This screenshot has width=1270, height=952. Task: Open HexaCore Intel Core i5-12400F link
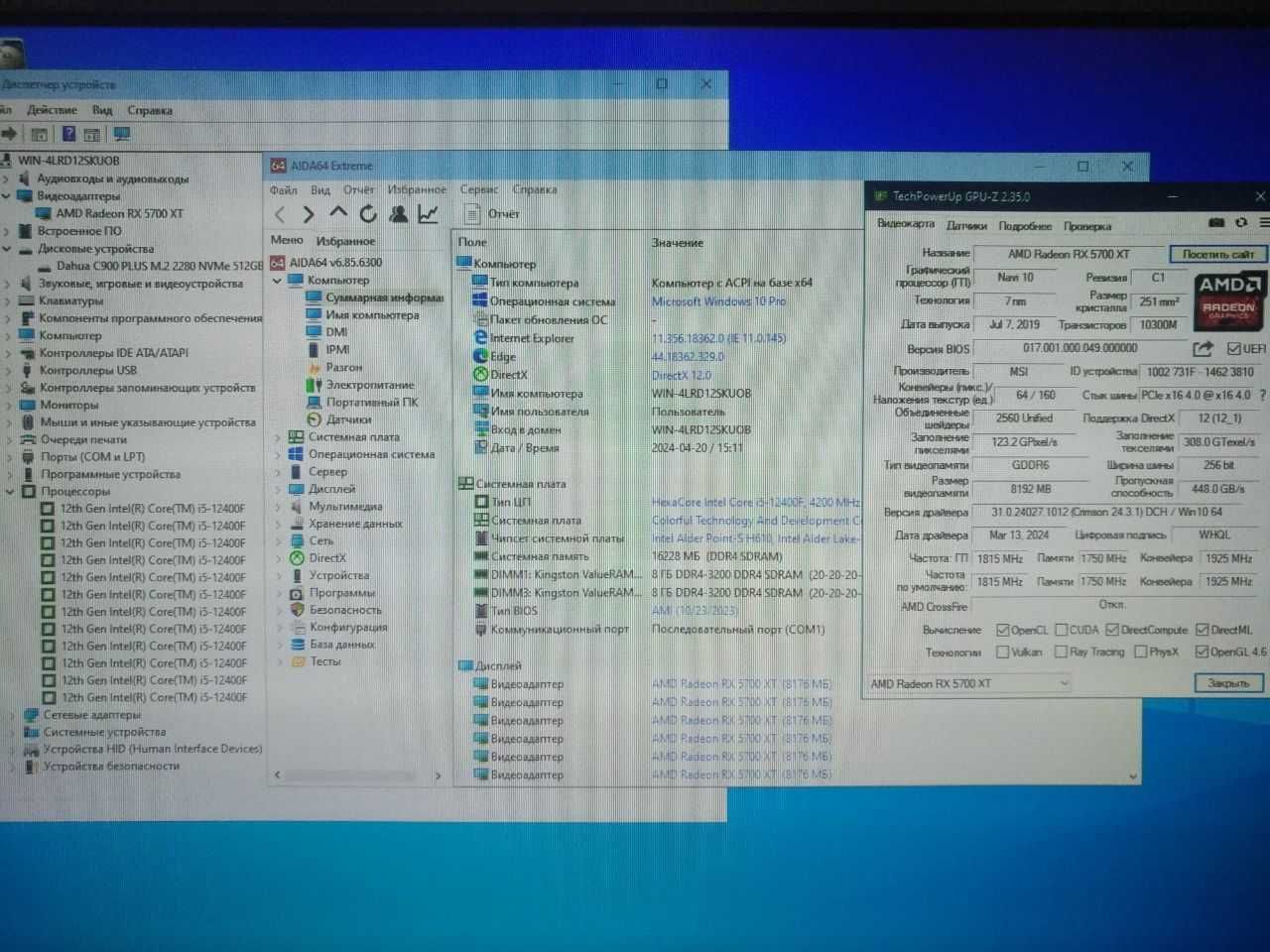pos(756,503)
